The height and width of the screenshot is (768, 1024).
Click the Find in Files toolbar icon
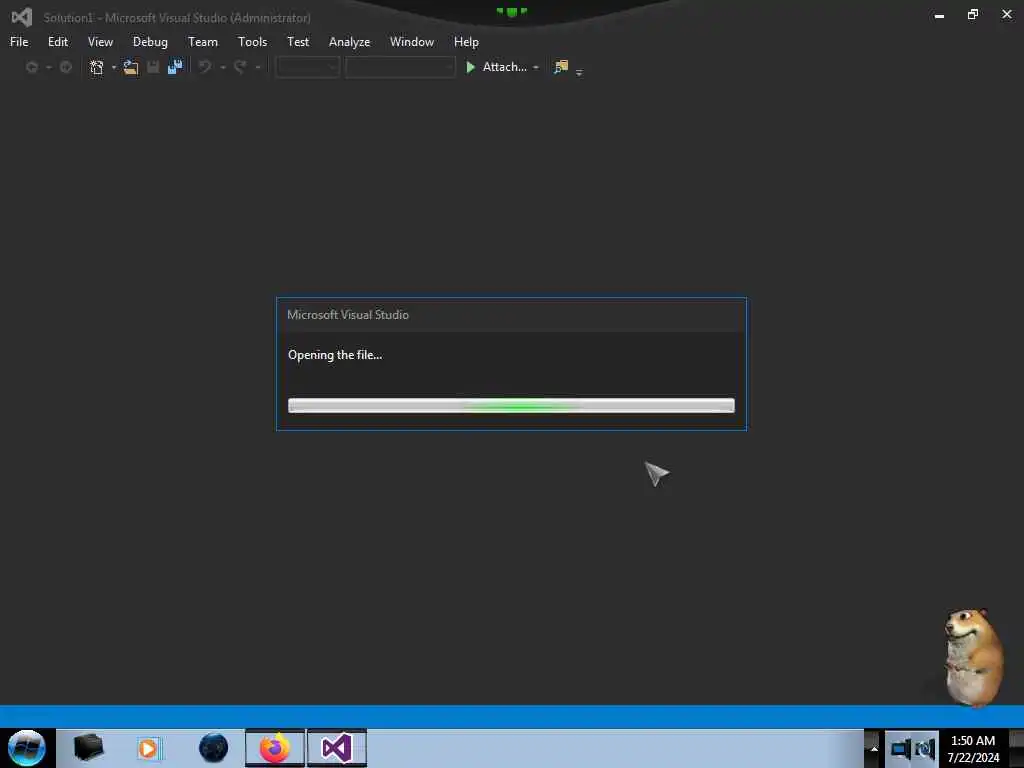561,67
